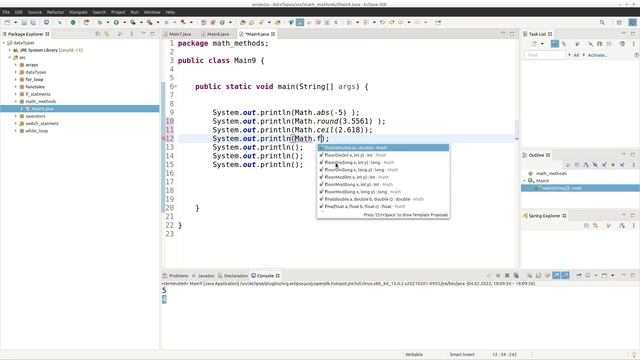This screenshot has width=640, height=360.
Task: Select Main9.java in Package Explorer
Action: (80, 109)
